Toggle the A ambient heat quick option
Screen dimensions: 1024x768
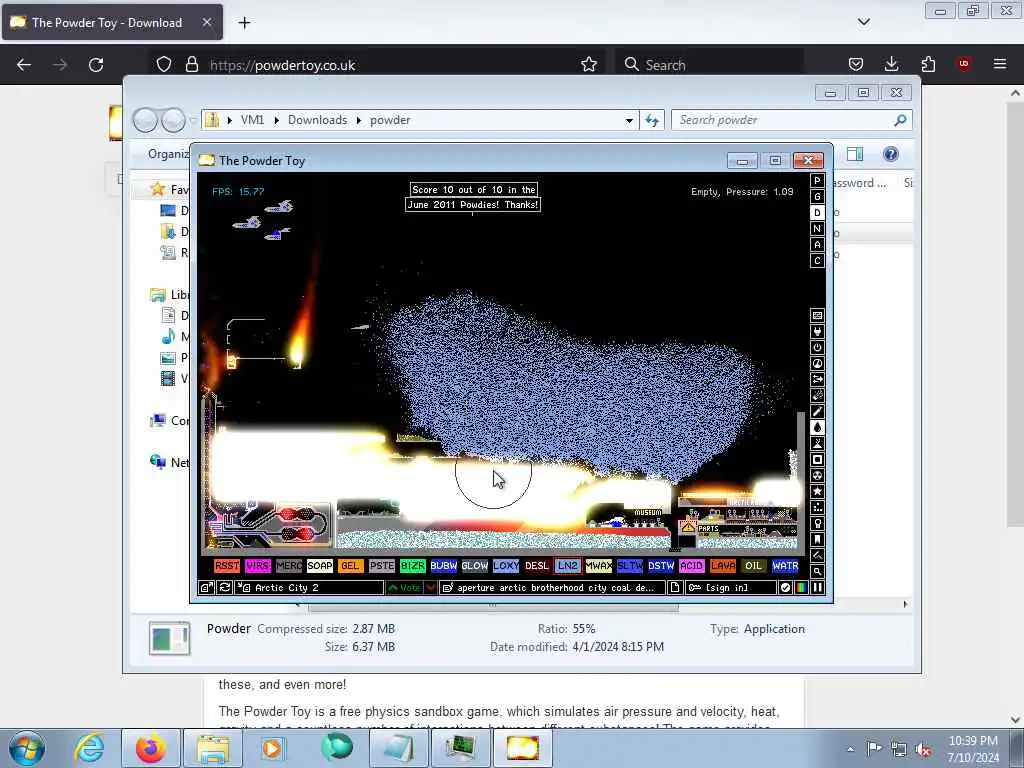click(x=817, y=245)
